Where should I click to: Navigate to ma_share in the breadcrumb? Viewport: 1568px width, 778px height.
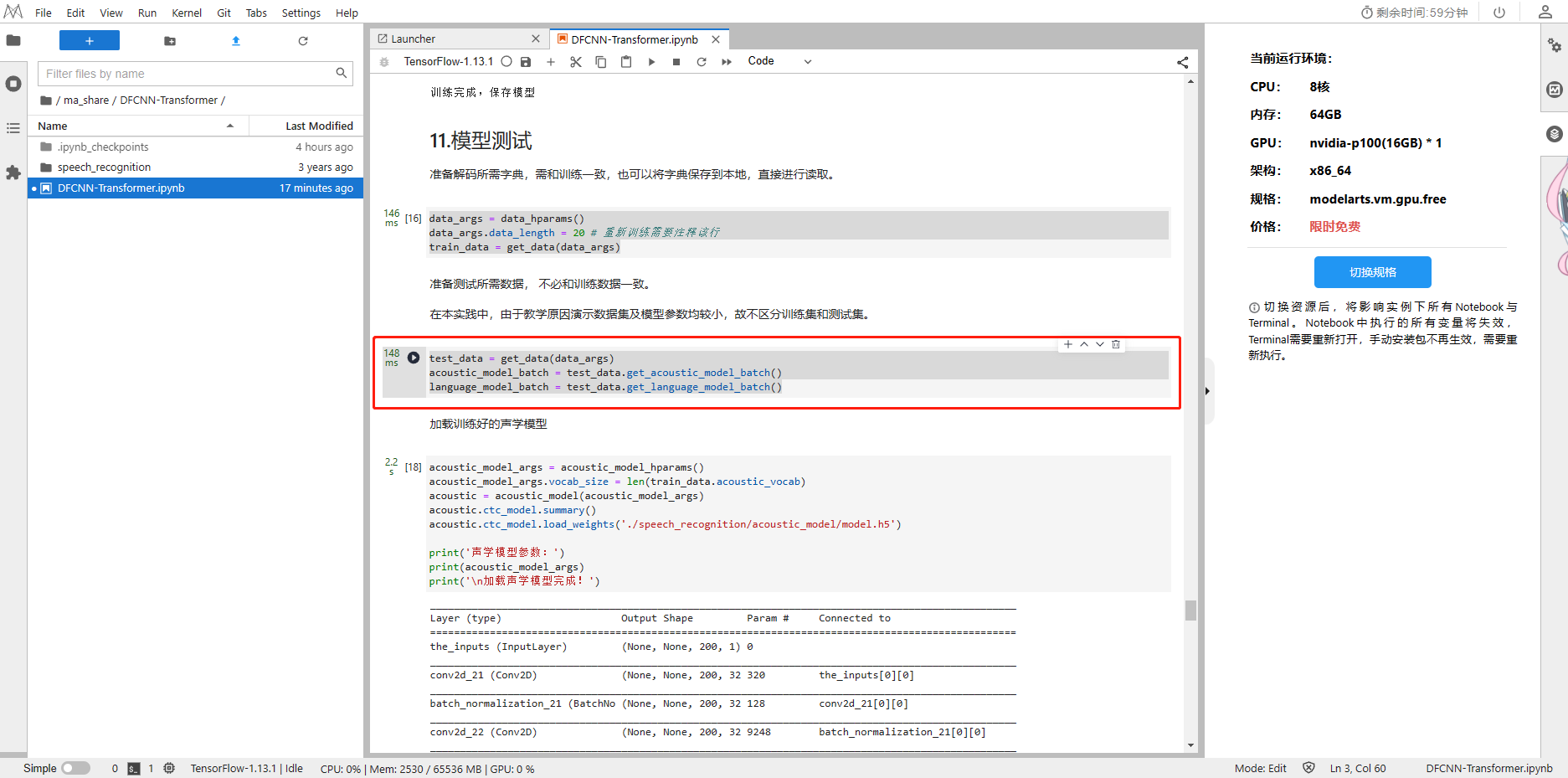pos(86,100)
